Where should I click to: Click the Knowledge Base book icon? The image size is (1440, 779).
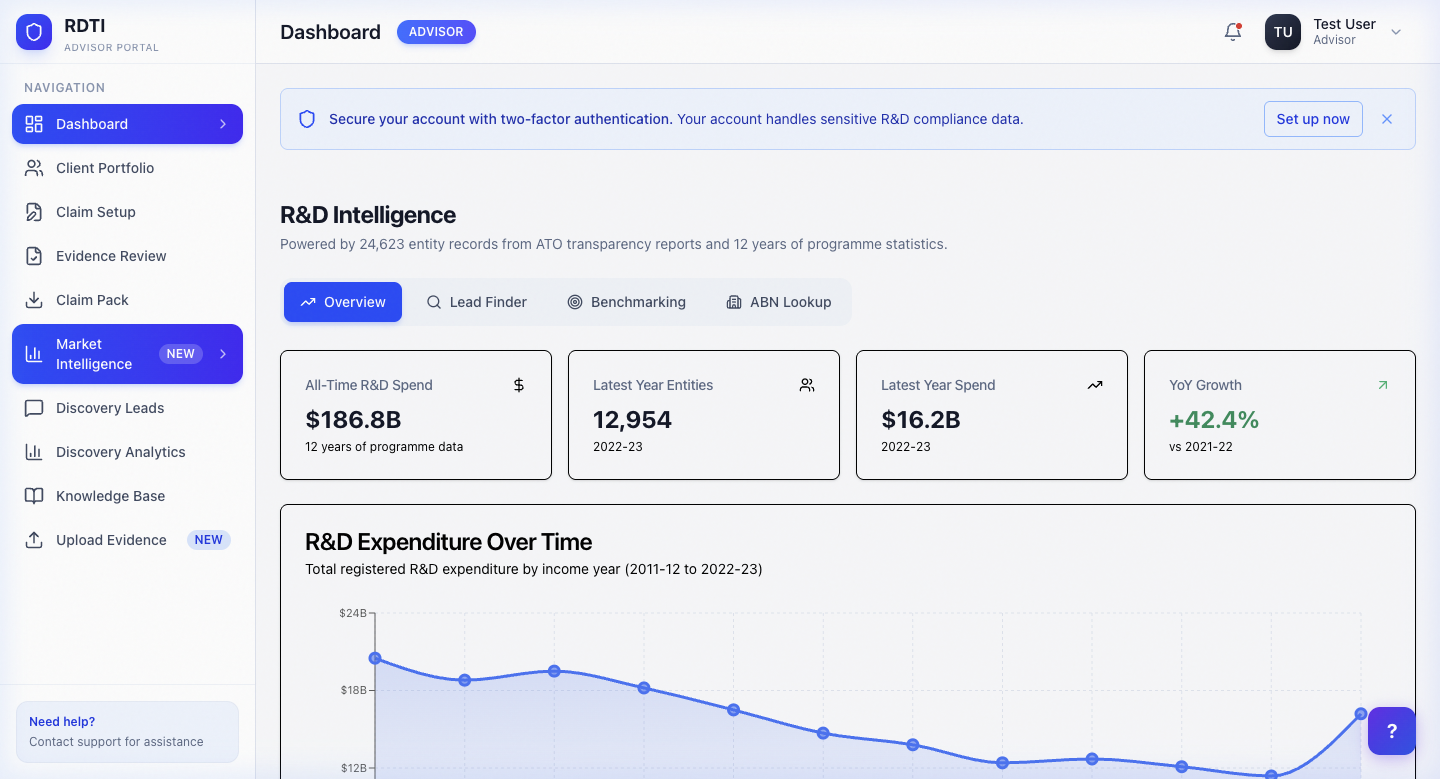(x=34, y=496)
